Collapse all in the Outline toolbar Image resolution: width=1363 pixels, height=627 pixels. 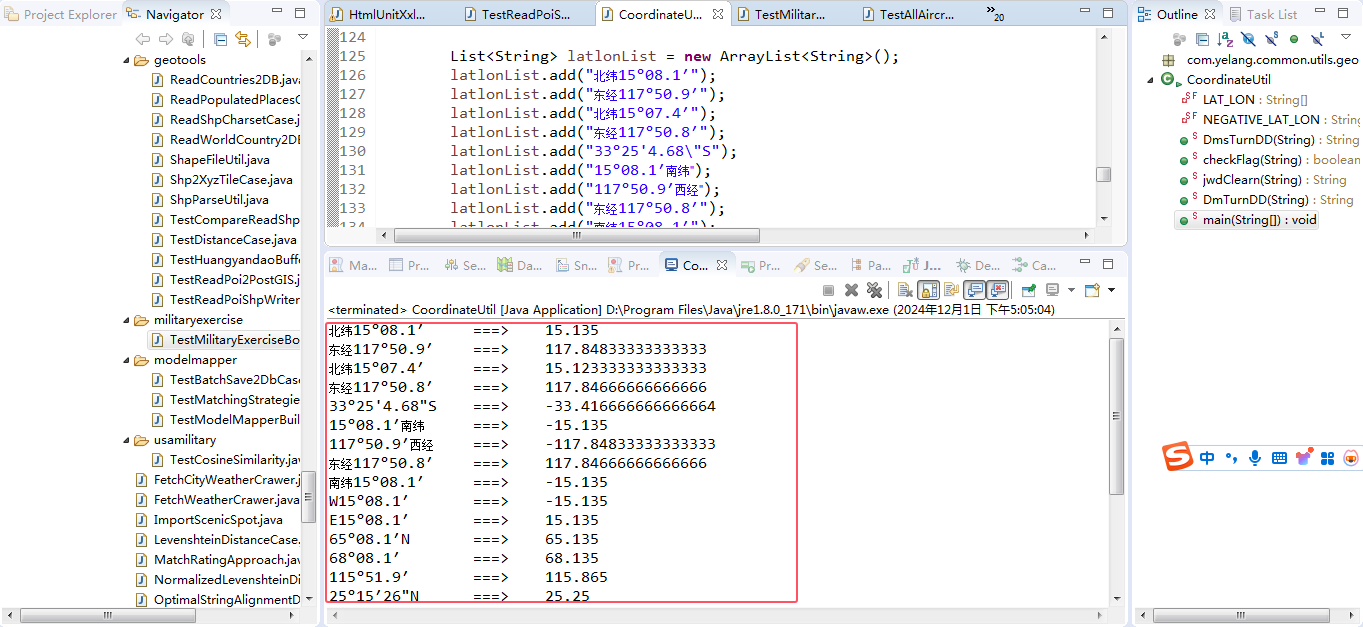(x=1201, y=39)
